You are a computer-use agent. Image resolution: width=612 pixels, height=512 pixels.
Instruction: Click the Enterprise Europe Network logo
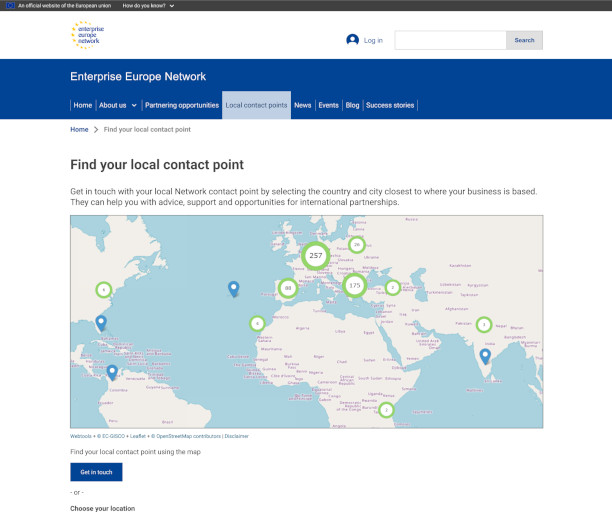pyautogui.click(x=88, y=35)
